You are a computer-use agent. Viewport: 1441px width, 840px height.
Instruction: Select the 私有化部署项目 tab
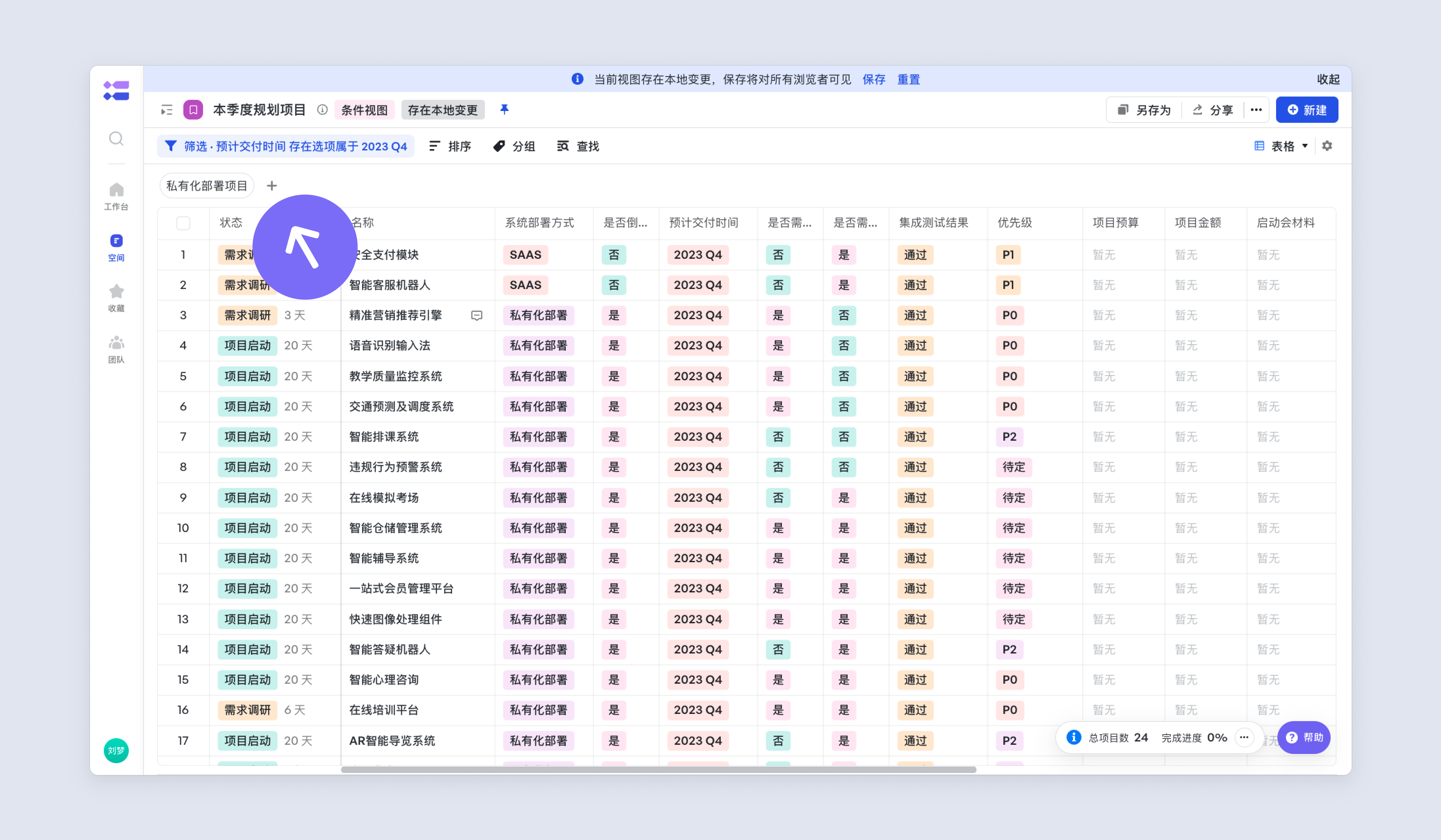(x=206, y=186)
